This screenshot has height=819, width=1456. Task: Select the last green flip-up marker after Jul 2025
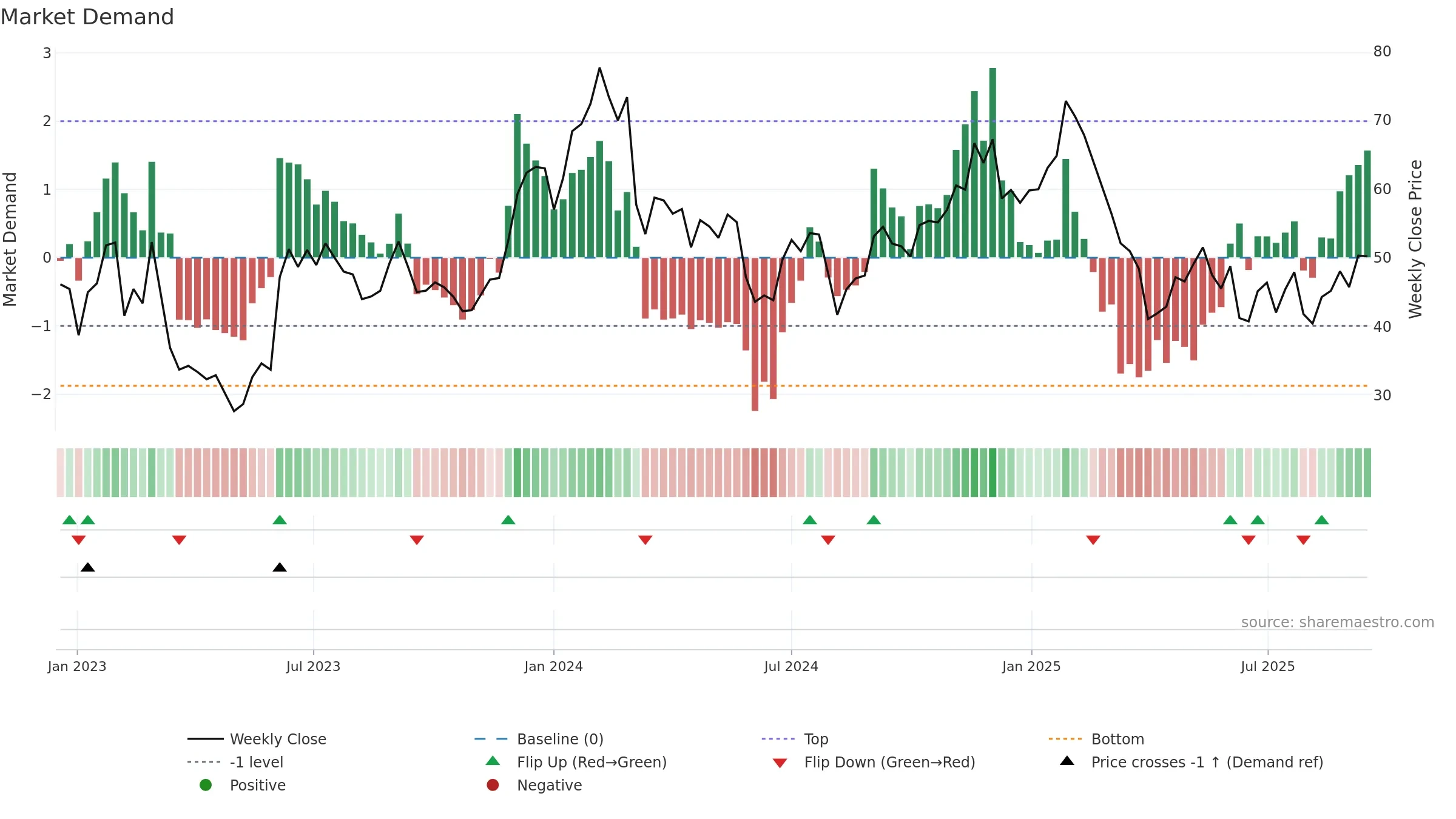(1322, 520)
